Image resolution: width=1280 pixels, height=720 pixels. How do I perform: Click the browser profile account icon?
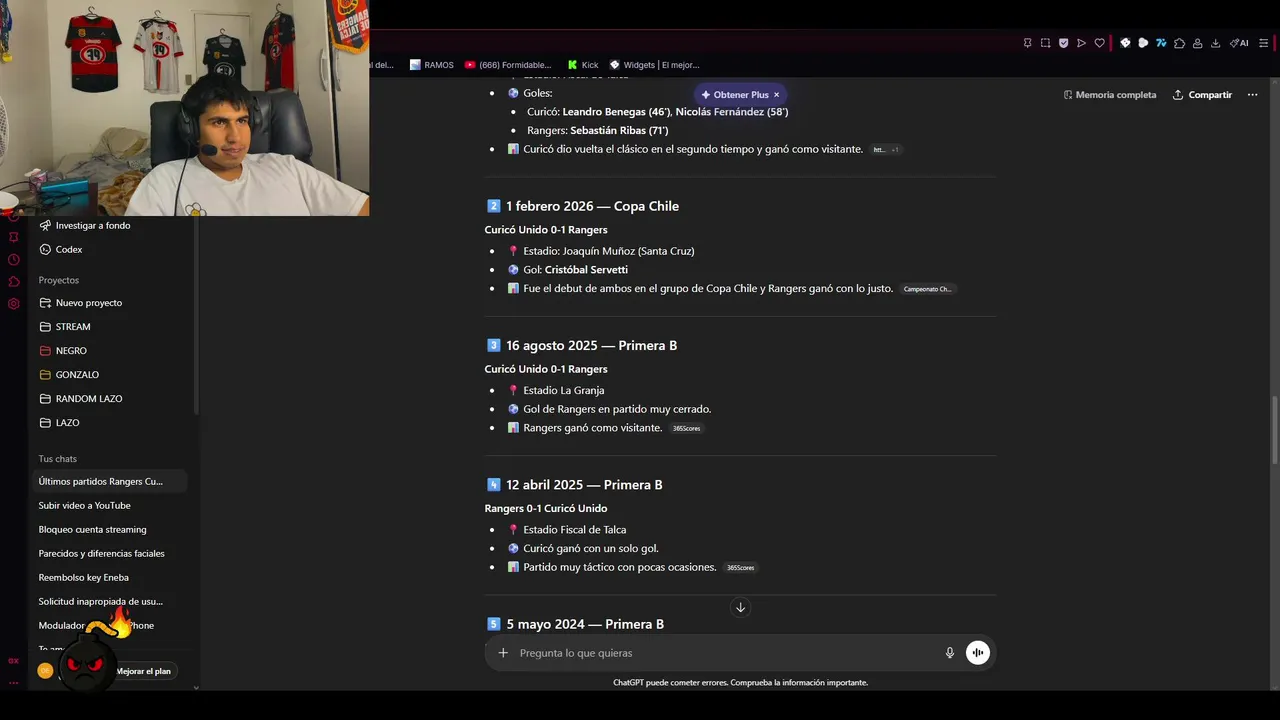coord(1197,43)
